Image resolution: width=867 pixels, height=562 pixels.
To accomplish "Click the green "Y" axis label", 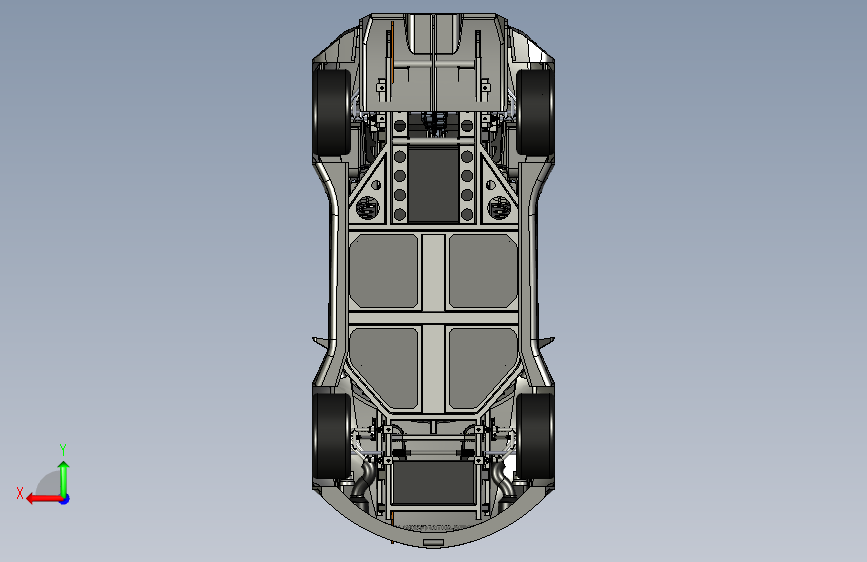I will (x=63, y=450).
